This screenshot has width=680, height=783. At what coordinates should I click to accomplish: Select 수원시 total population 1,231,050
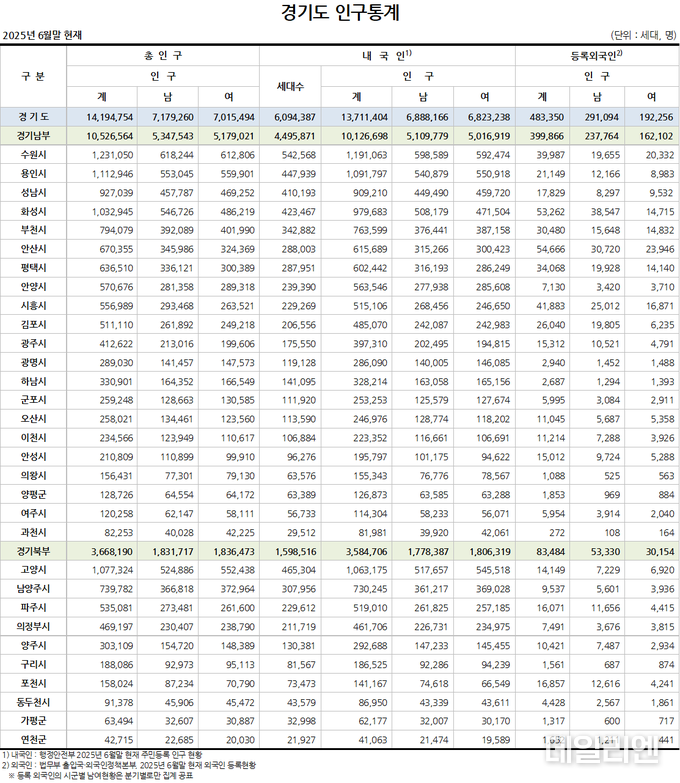pyautogui.click(x=112, y=155)
